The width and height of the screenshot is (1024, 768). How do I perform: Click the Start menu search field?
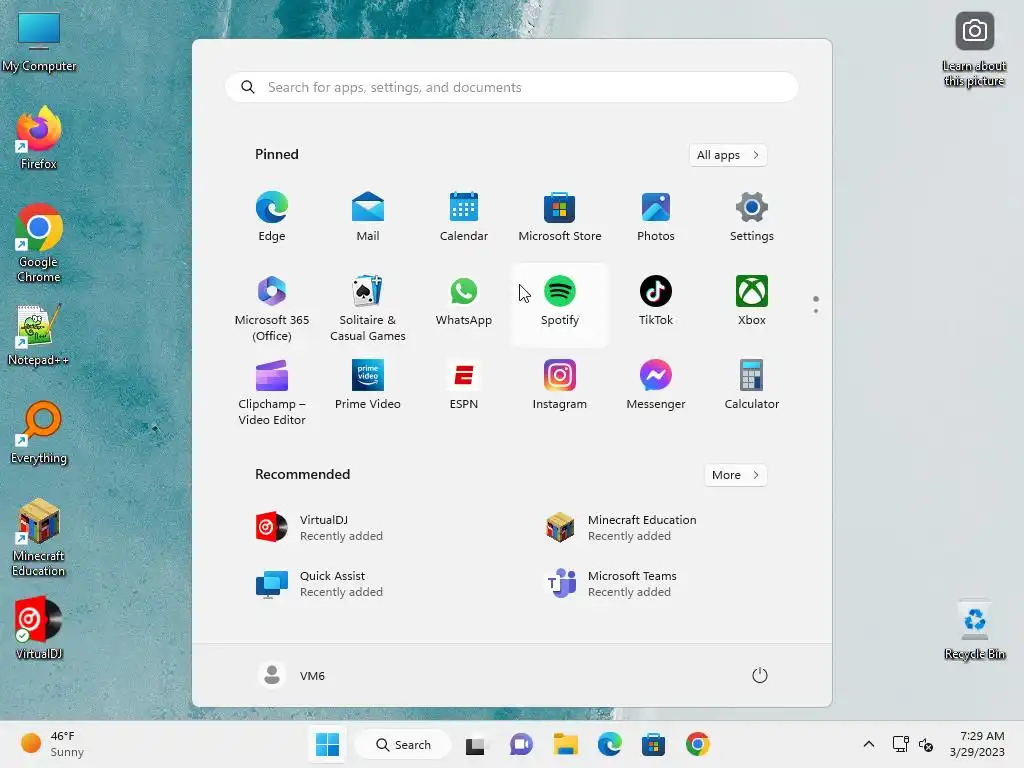coord(512,88)
